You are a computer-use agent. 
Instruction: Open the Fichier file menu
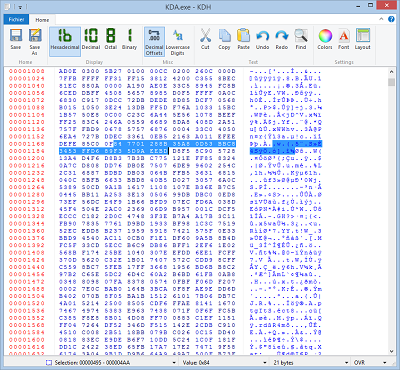[x=16, y=19]
